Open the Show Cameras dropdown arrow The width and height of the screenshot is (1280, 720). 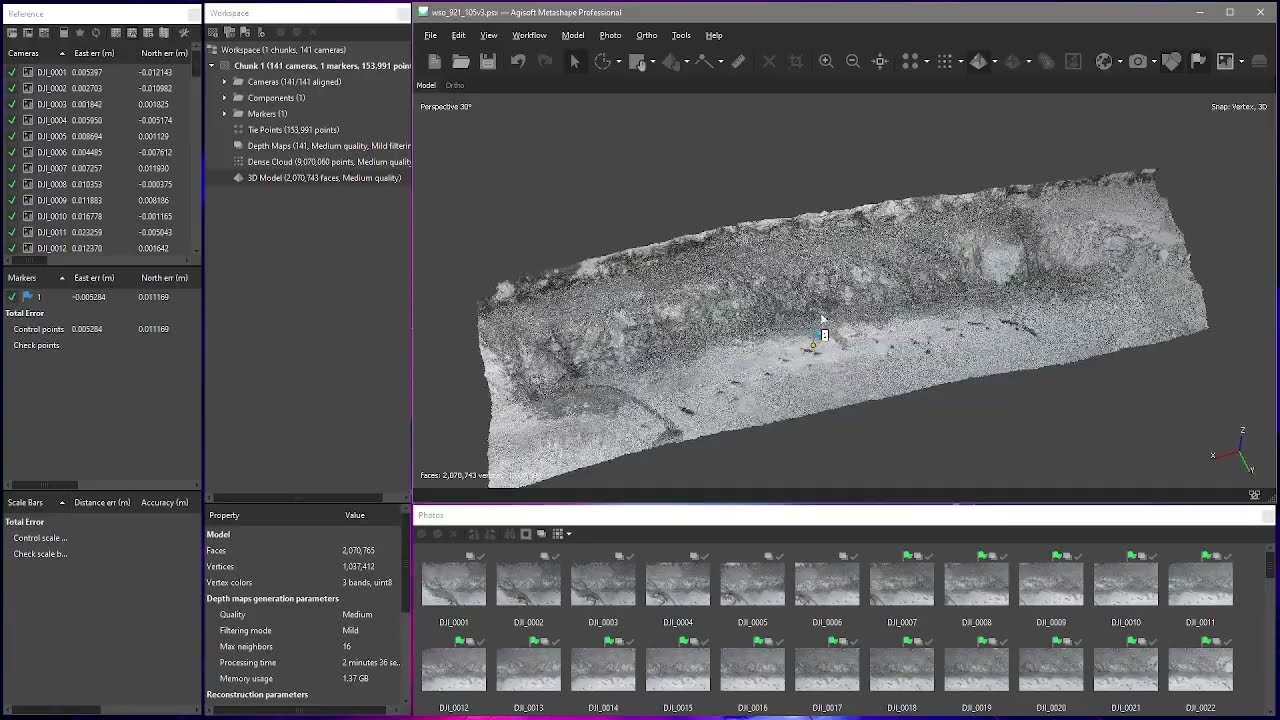click(1153, 62)
